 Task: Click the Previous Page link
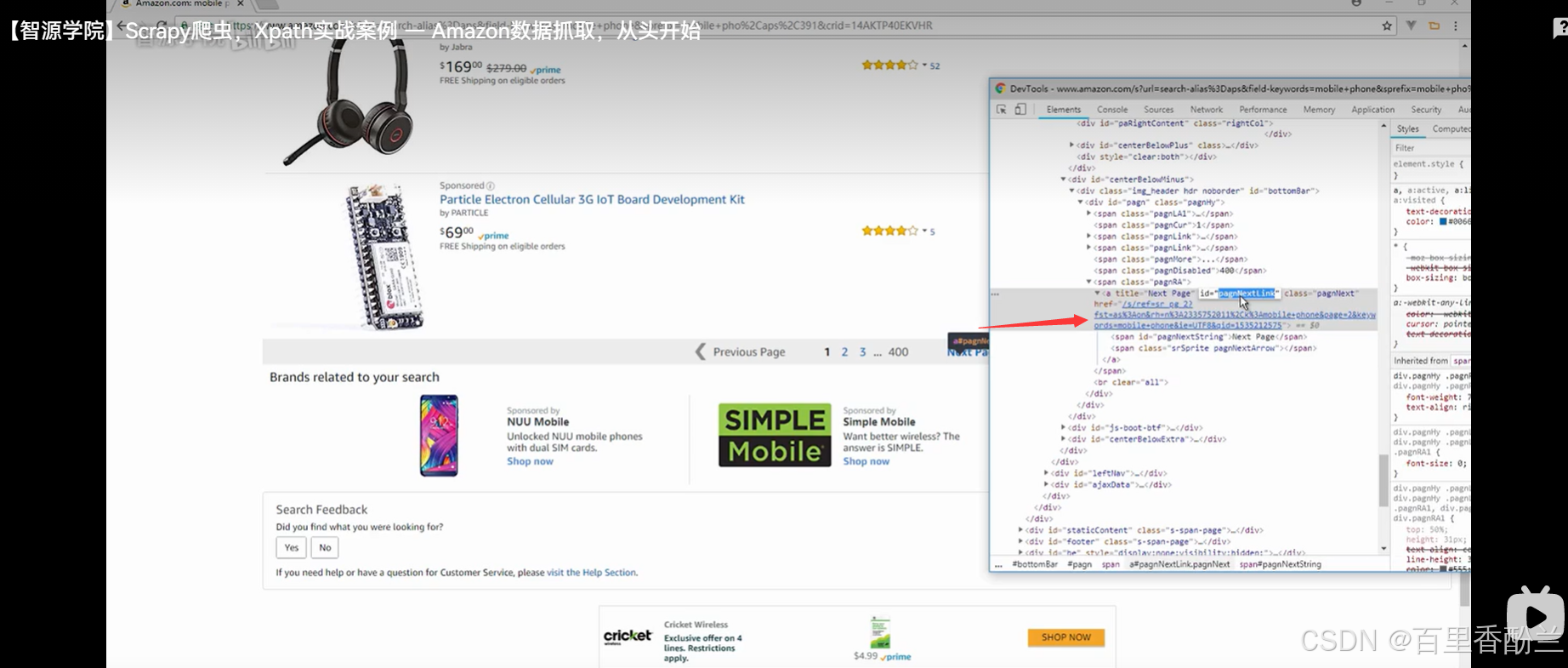tap(748, 351)
